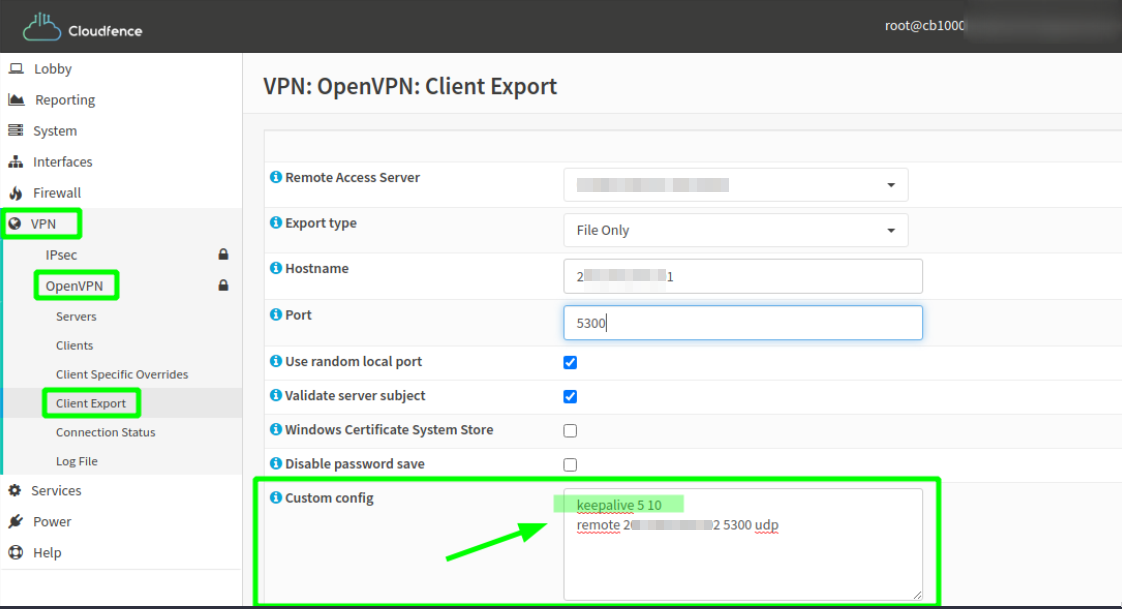Enable Windows Certificate System Store checkbox
The width and height of the screenshot is (1122, 609).
click(570, 430)
